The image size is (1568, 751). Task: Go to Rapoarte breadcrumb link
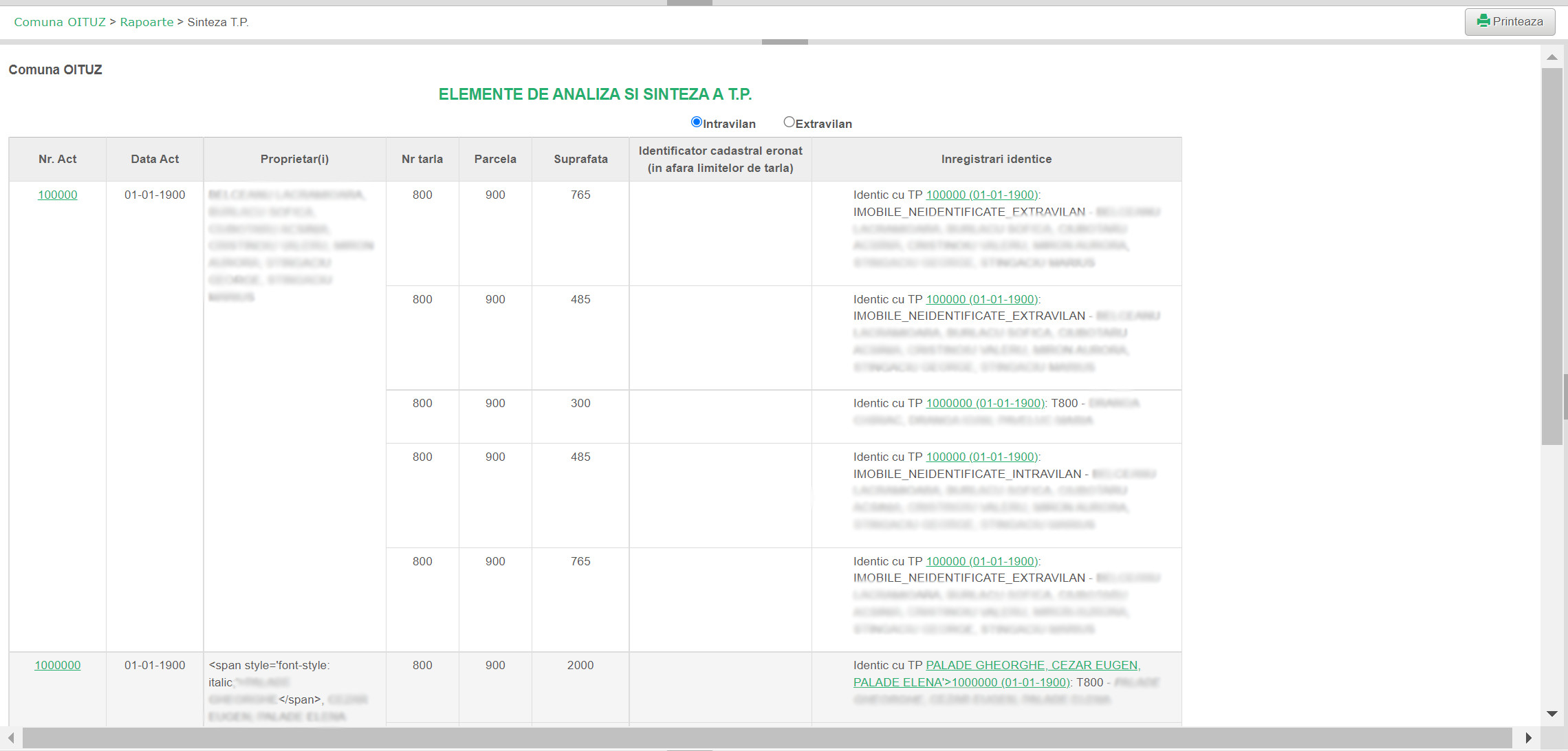pos(146,22)
